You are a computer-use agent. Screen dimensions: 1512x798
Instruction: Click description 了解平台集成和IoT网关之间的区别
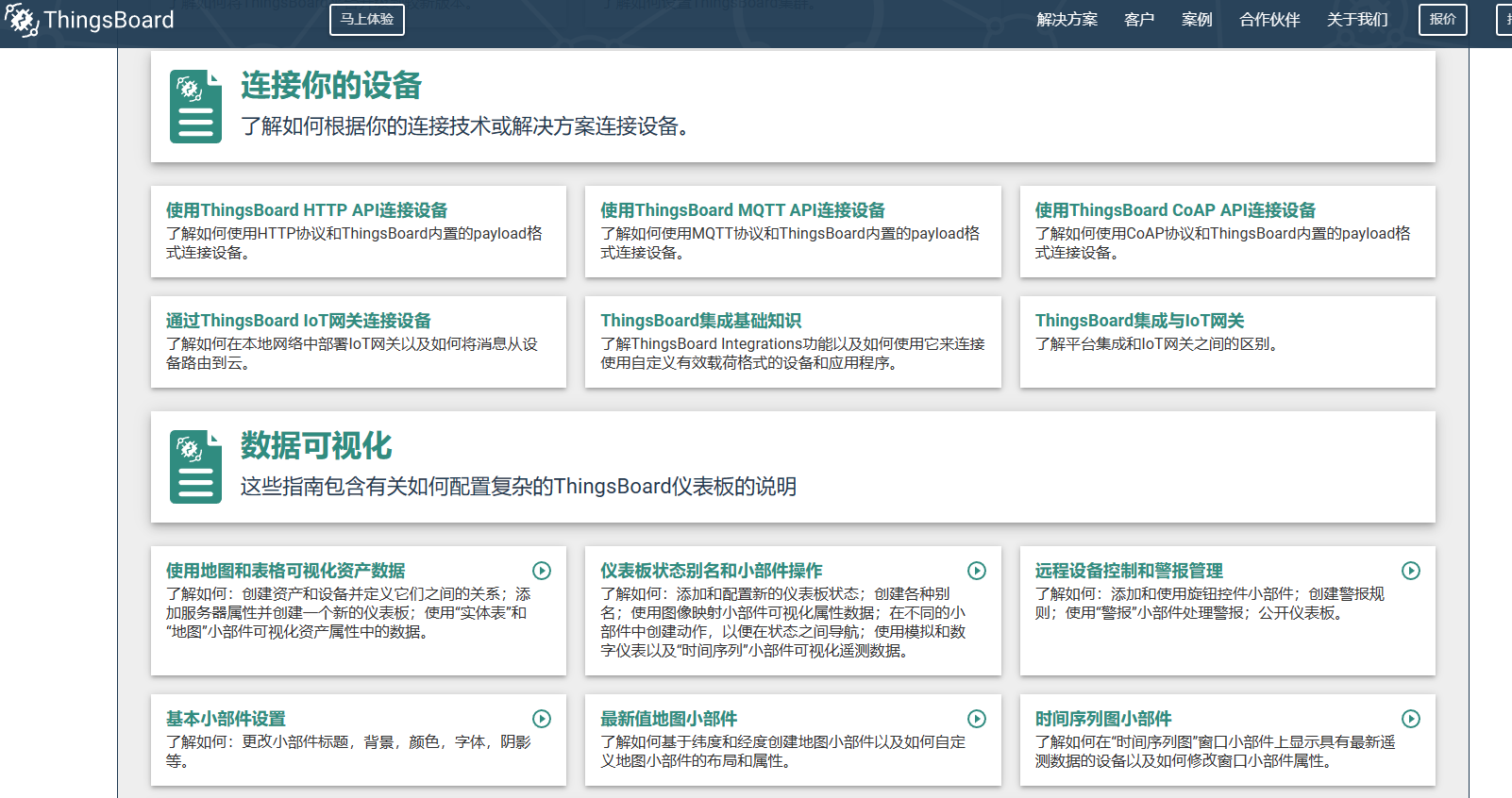(1160, 344)
